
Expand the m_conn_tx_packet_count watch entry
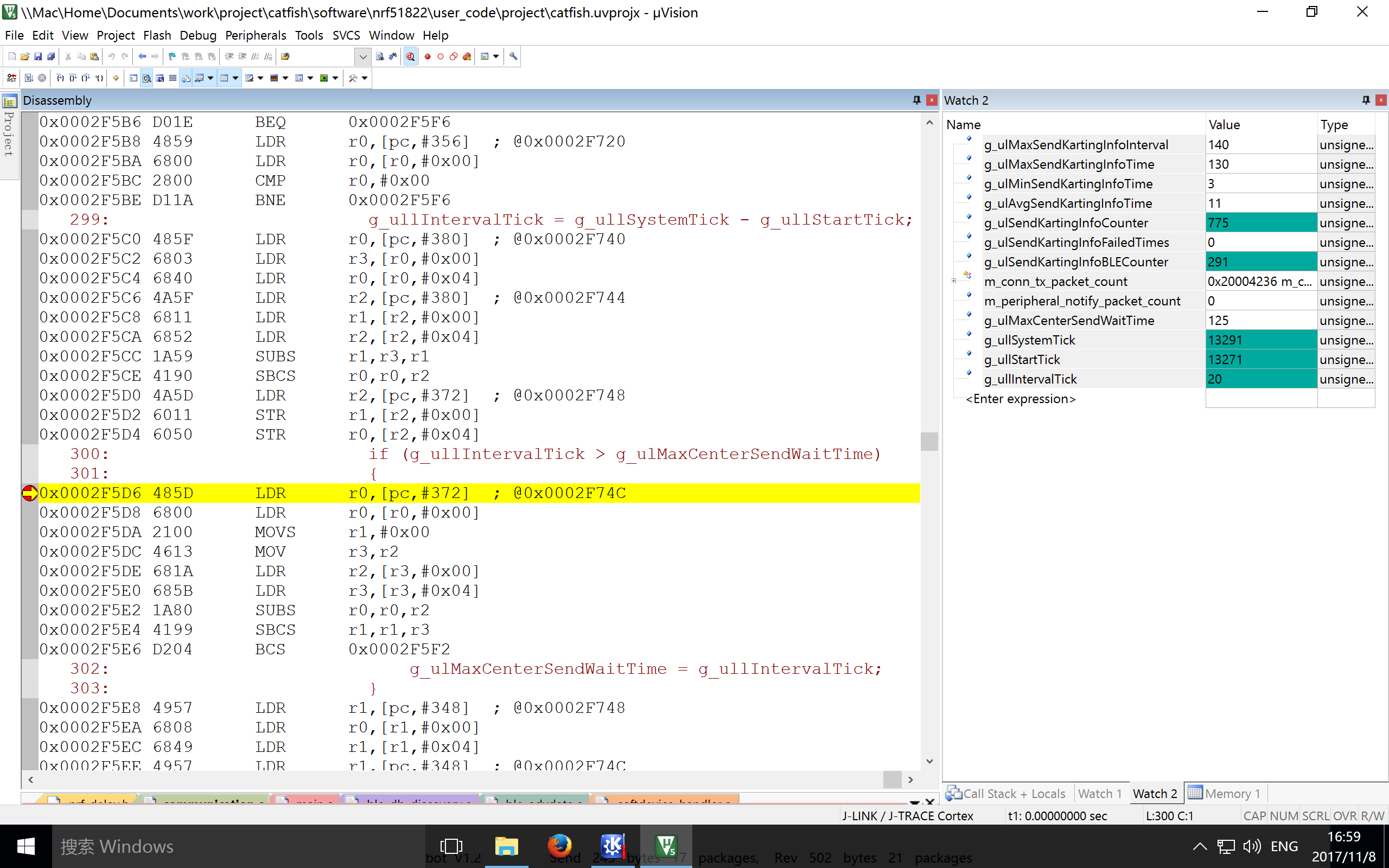point(954,282)
